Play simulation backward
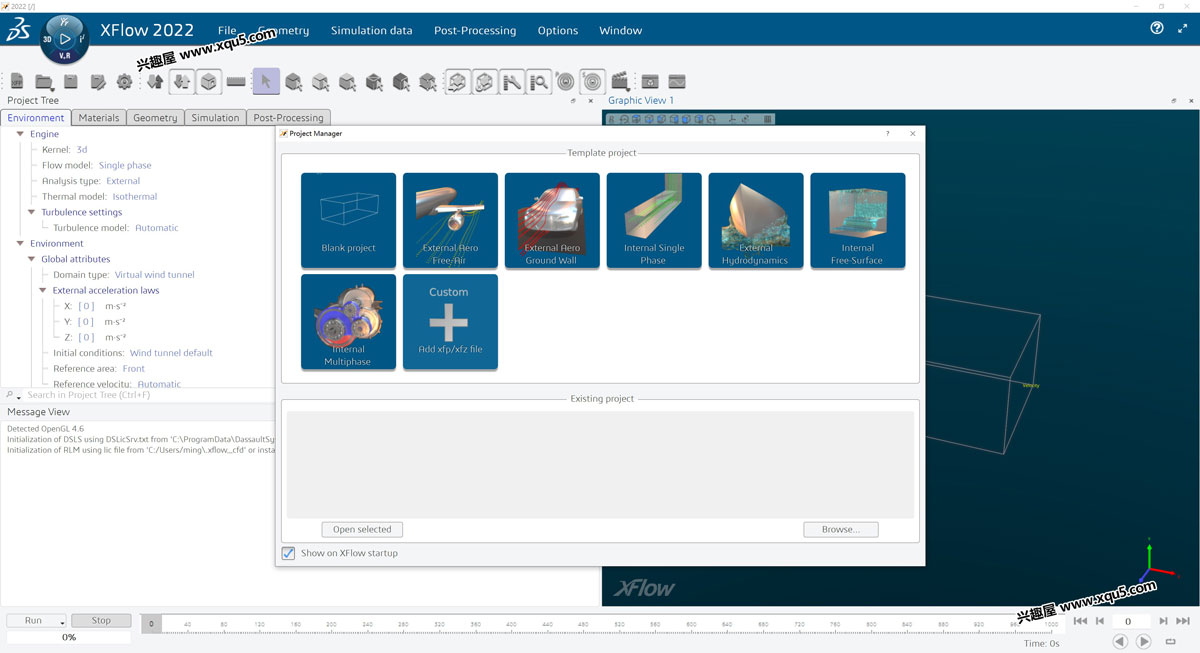The width and height of the screenshot is (1200, 653). pos(1120,642)
